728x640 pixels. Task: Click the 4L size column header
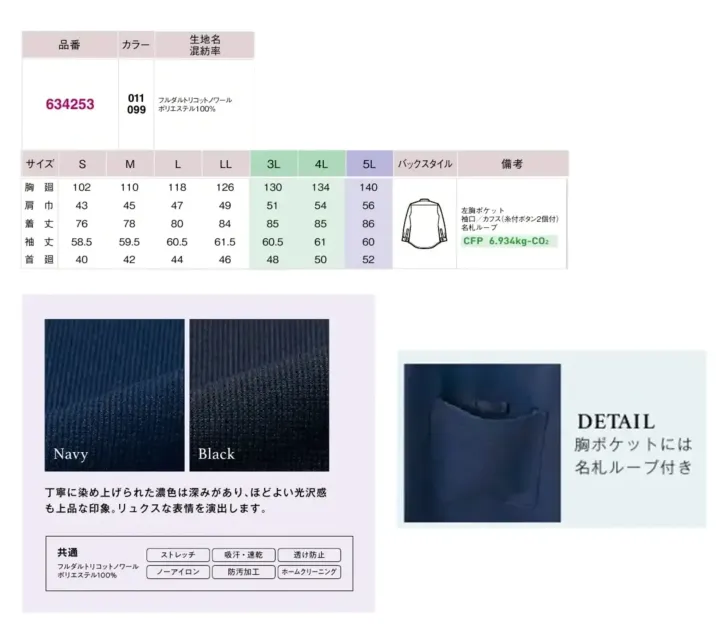(x=322, y=164)
